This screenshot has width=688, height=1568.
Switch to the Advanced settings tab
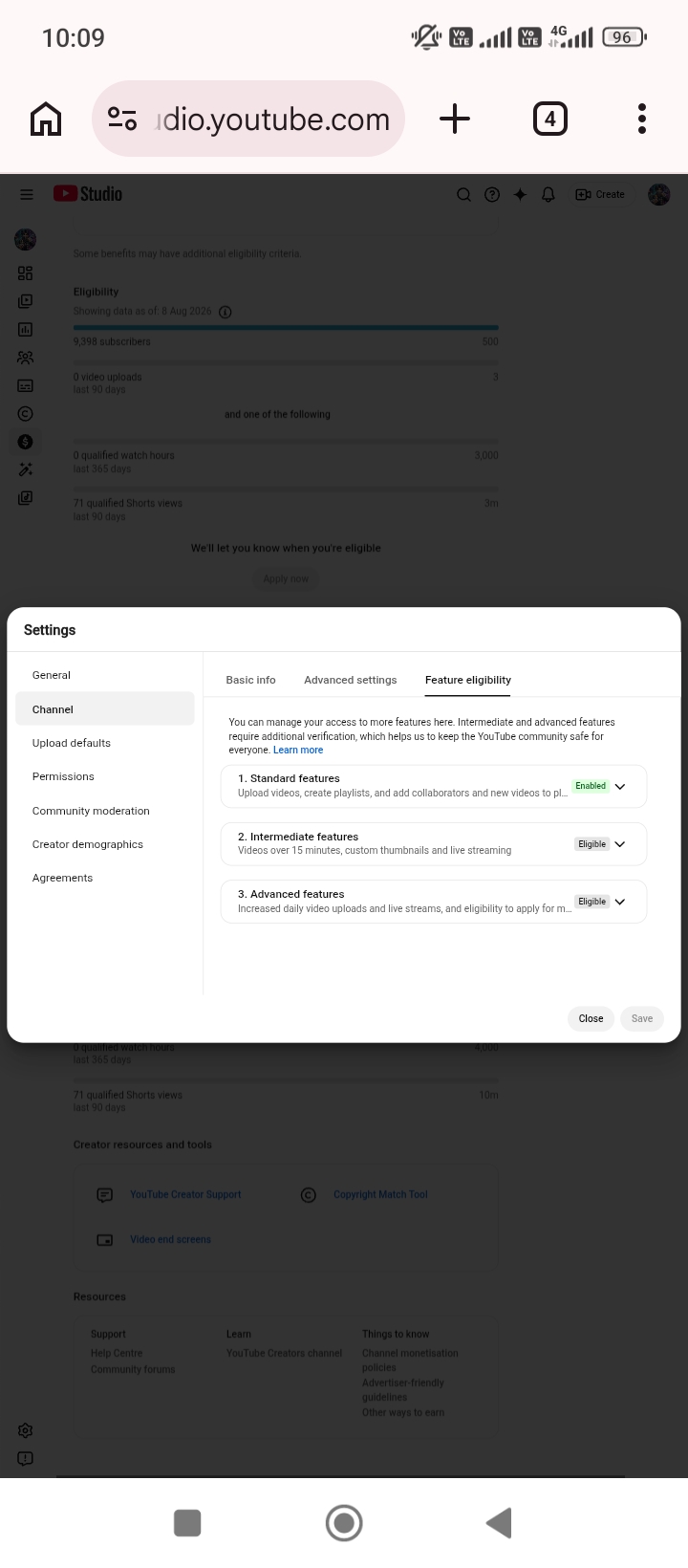350,680
